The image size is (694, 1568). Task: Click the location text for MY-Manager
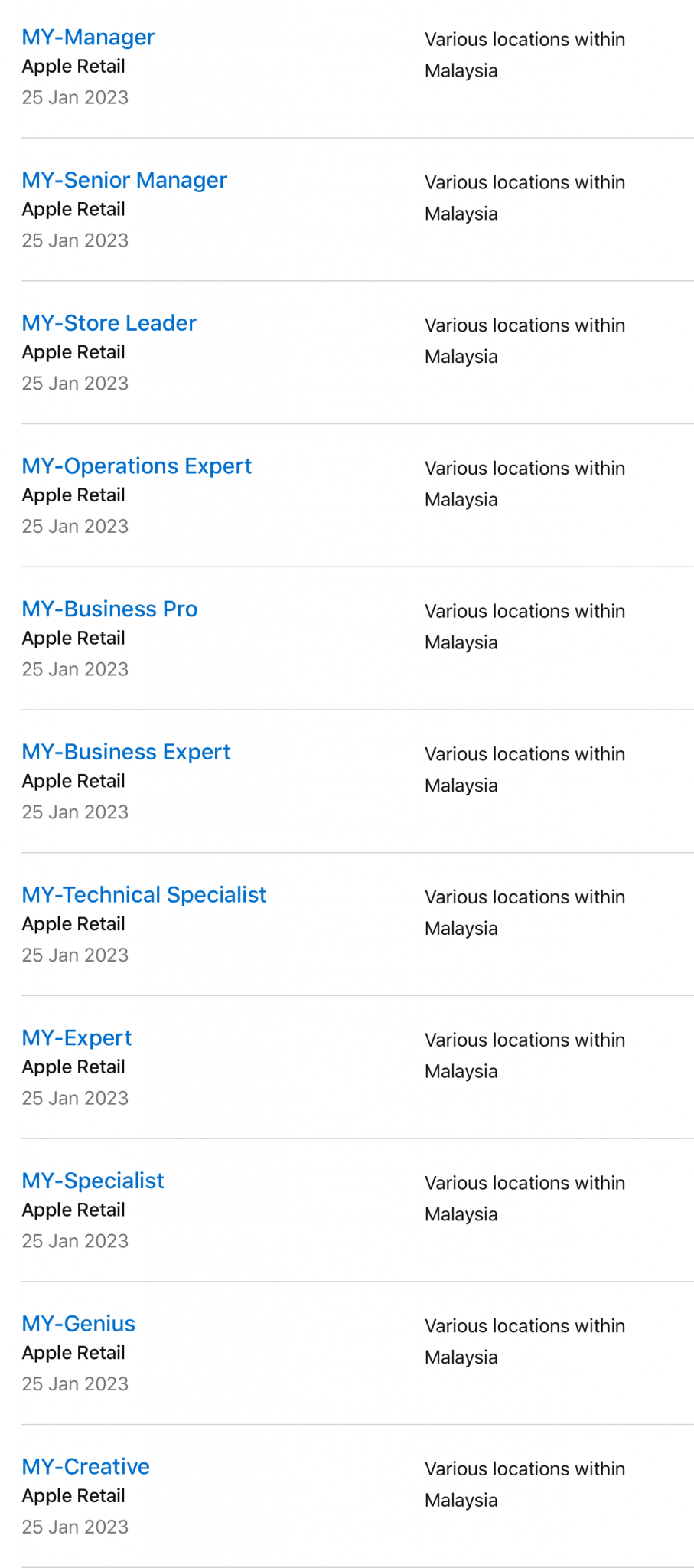point(525,54)
